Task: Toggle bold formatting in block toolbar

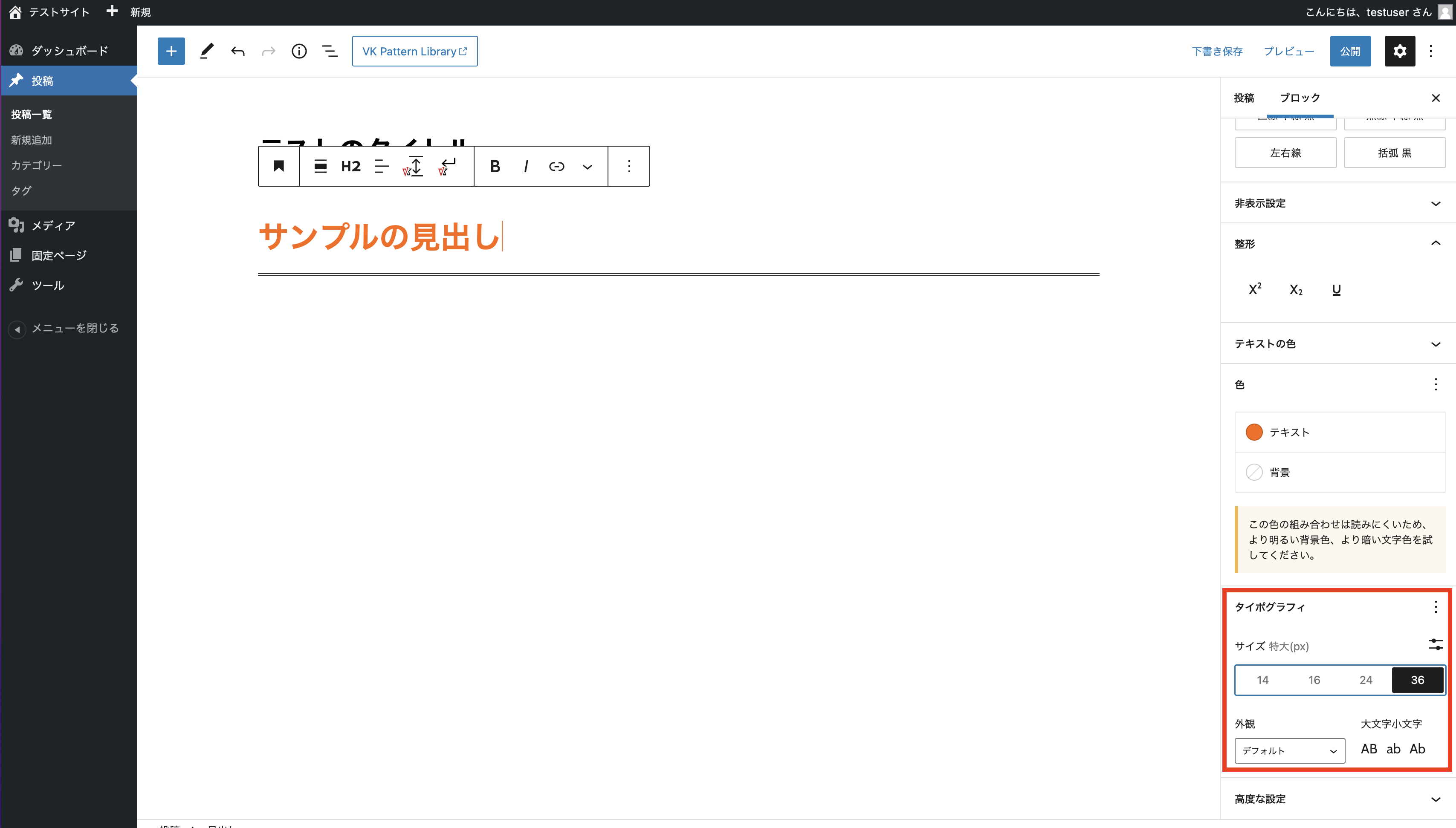Action: 495,166
